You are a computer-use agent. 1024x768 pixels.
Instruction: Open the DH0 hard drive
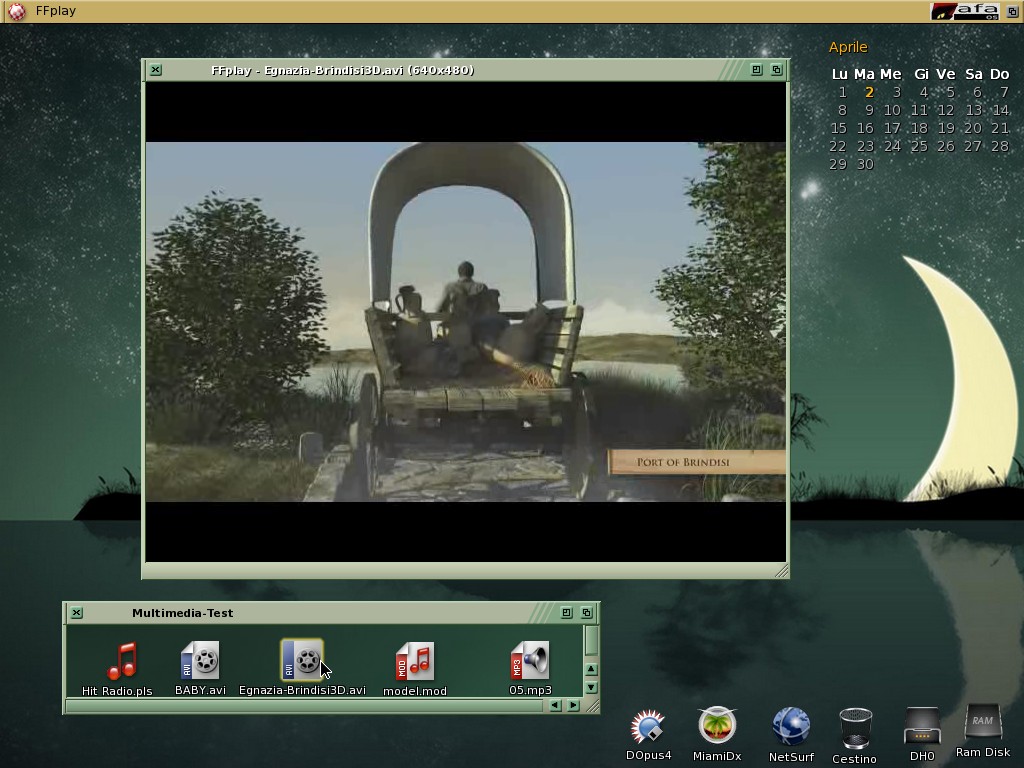click(x=922, y=727)
